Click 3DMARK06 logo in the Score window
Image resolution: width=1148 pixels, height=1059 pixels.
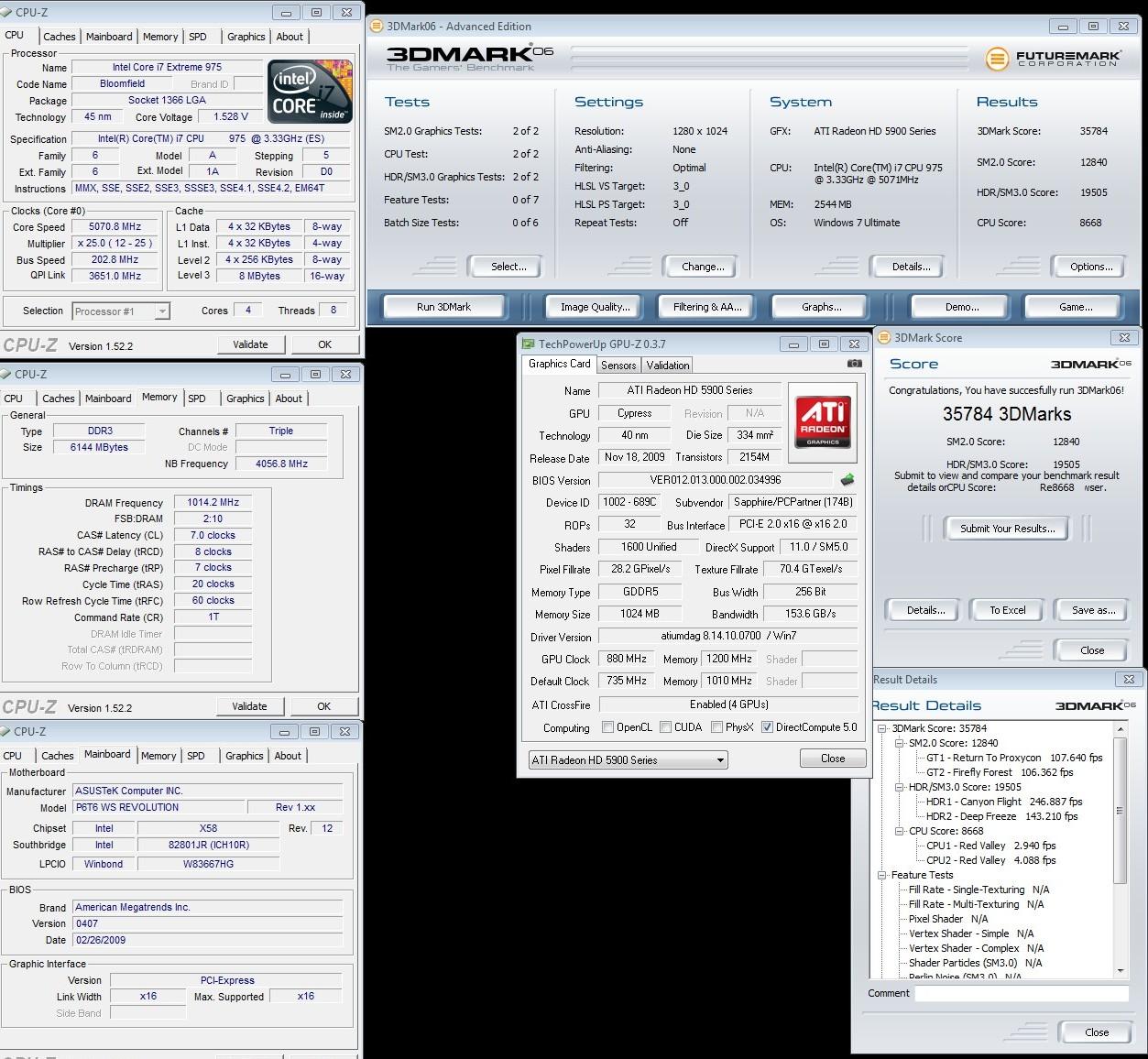click(x=1090, y=364)
